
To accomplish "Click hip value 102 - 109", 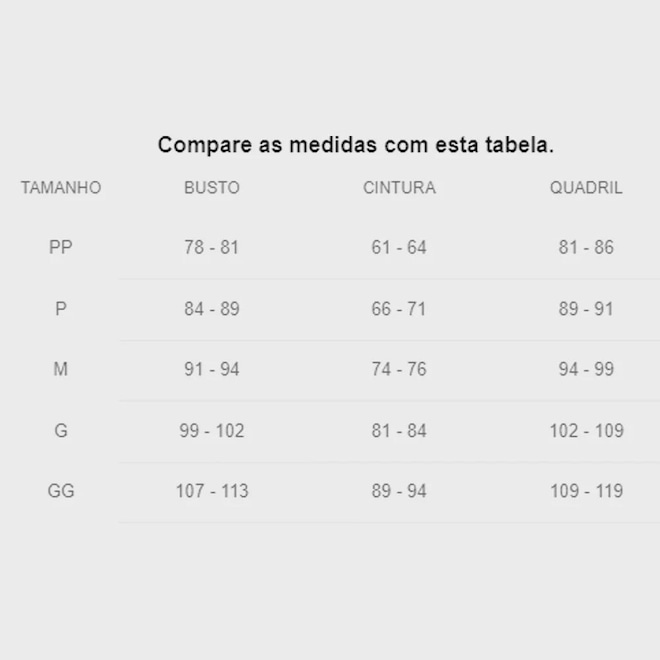I will (586, 431).
